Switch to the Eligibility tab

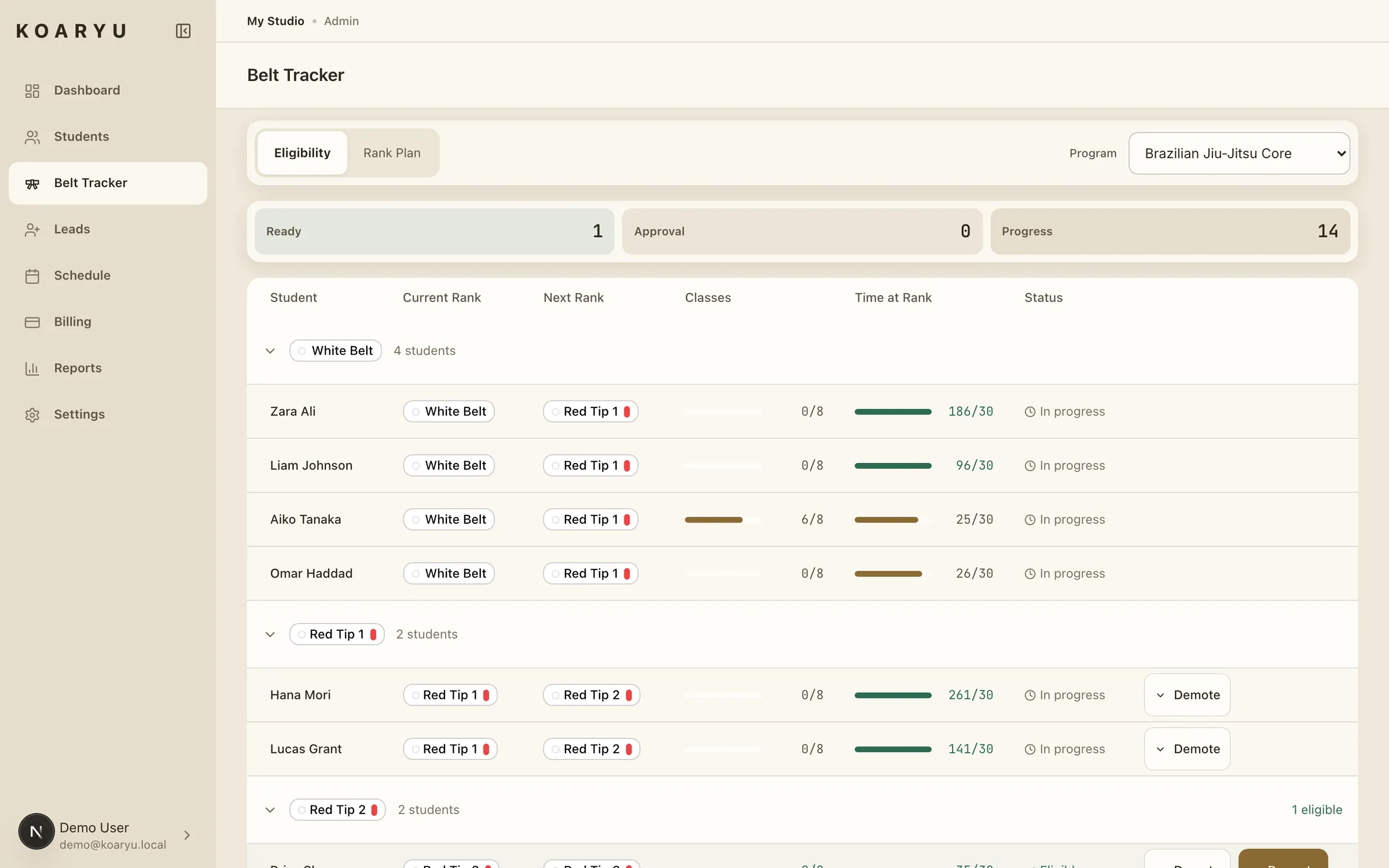click(x=302, y=153)
